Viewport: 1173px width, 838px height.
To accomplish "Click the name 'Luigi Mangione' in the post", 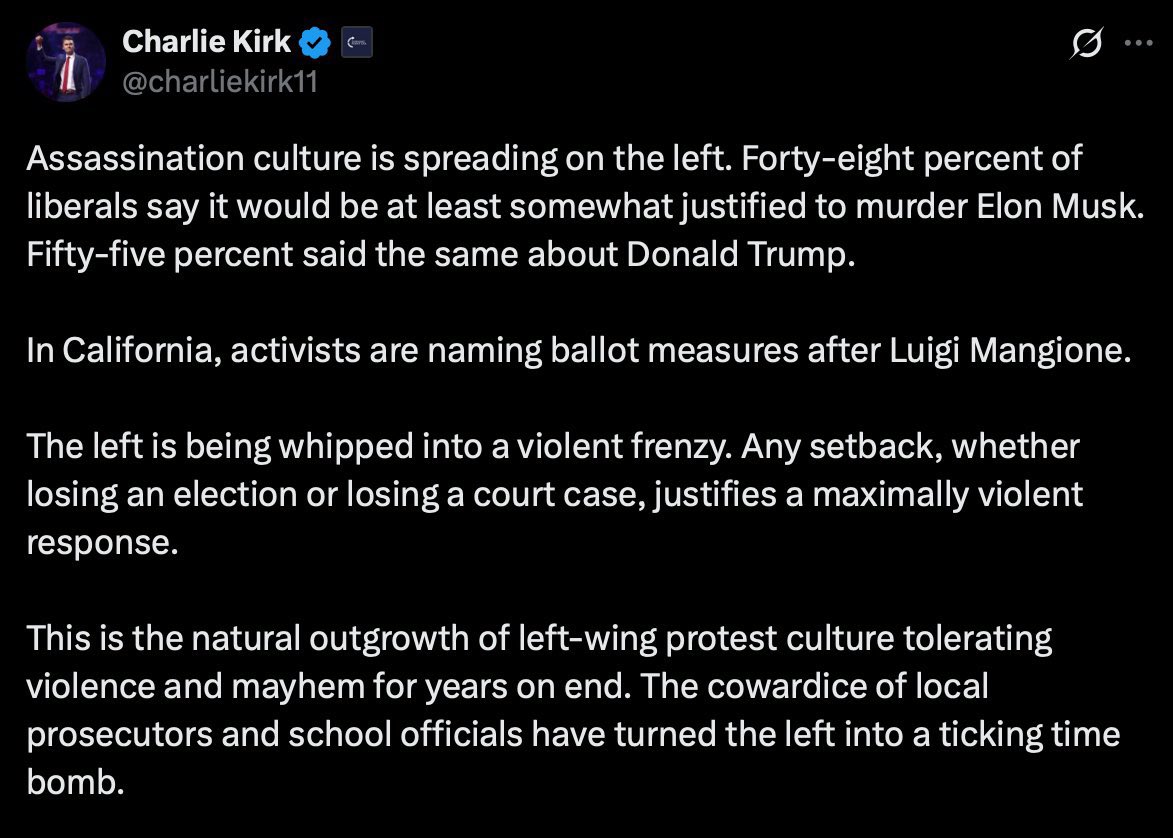I will pos(1011,350).
